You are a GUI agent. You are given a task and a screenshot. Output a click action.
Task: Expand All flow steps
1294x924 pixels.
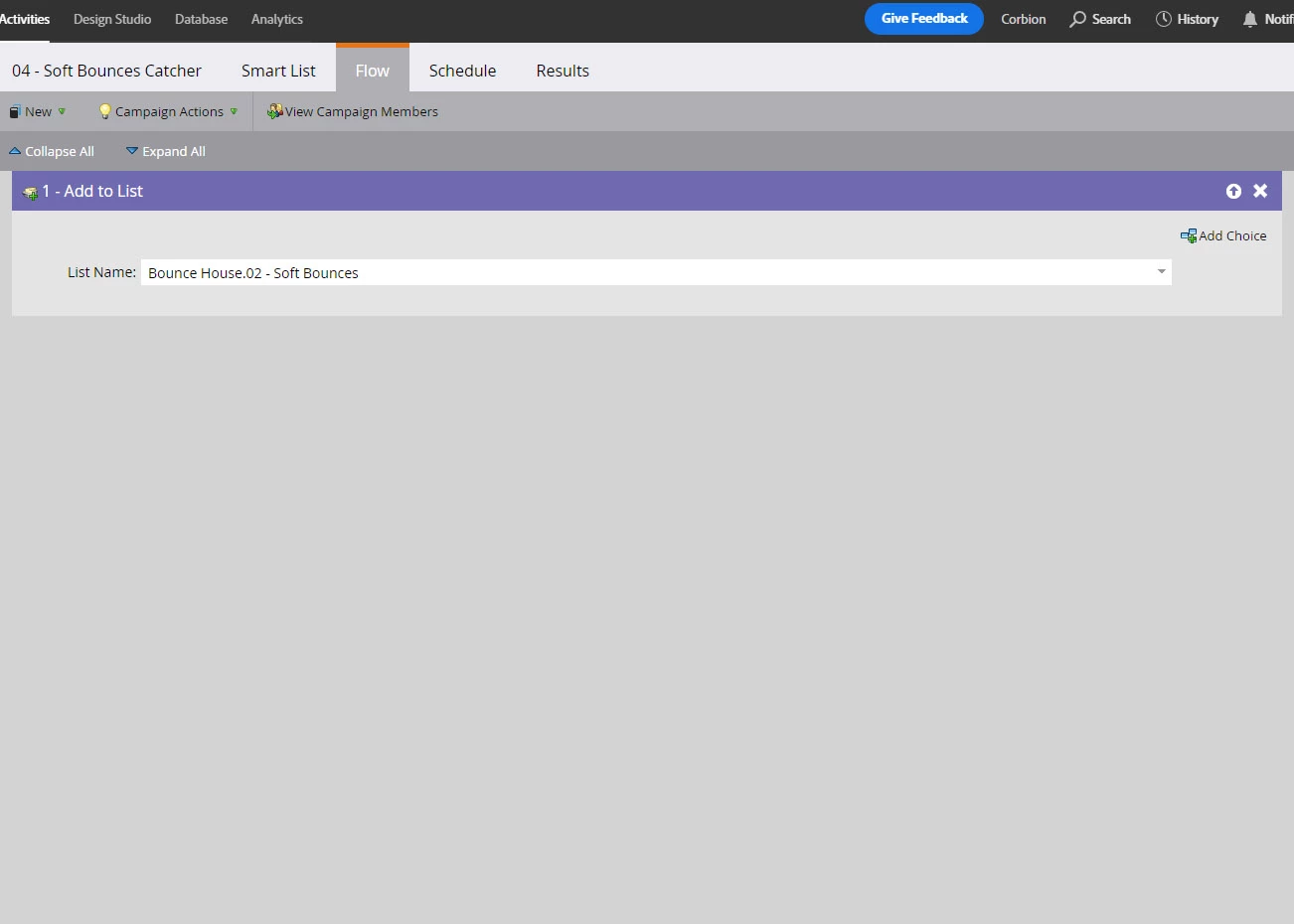(x=166, y=151)
